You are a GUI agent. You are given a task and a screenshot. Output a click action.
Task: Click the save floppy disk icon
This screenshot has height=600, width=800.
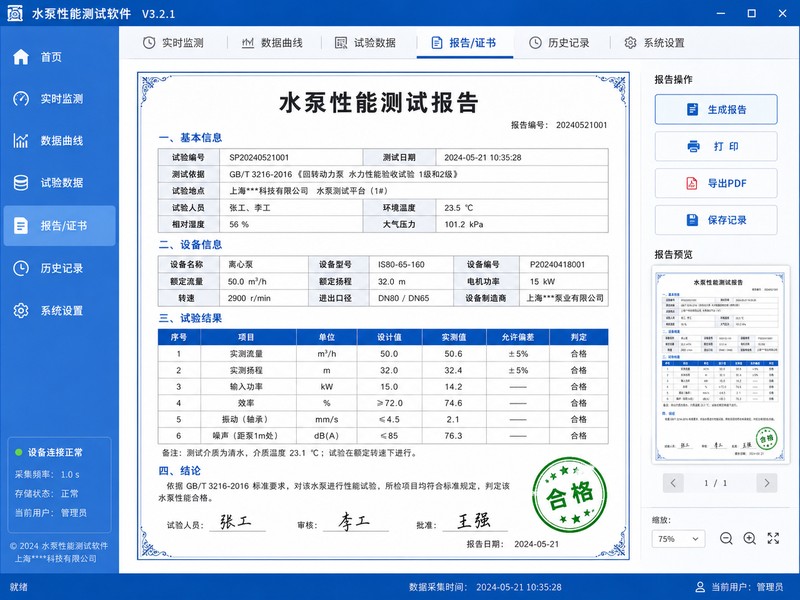(692, 220)
